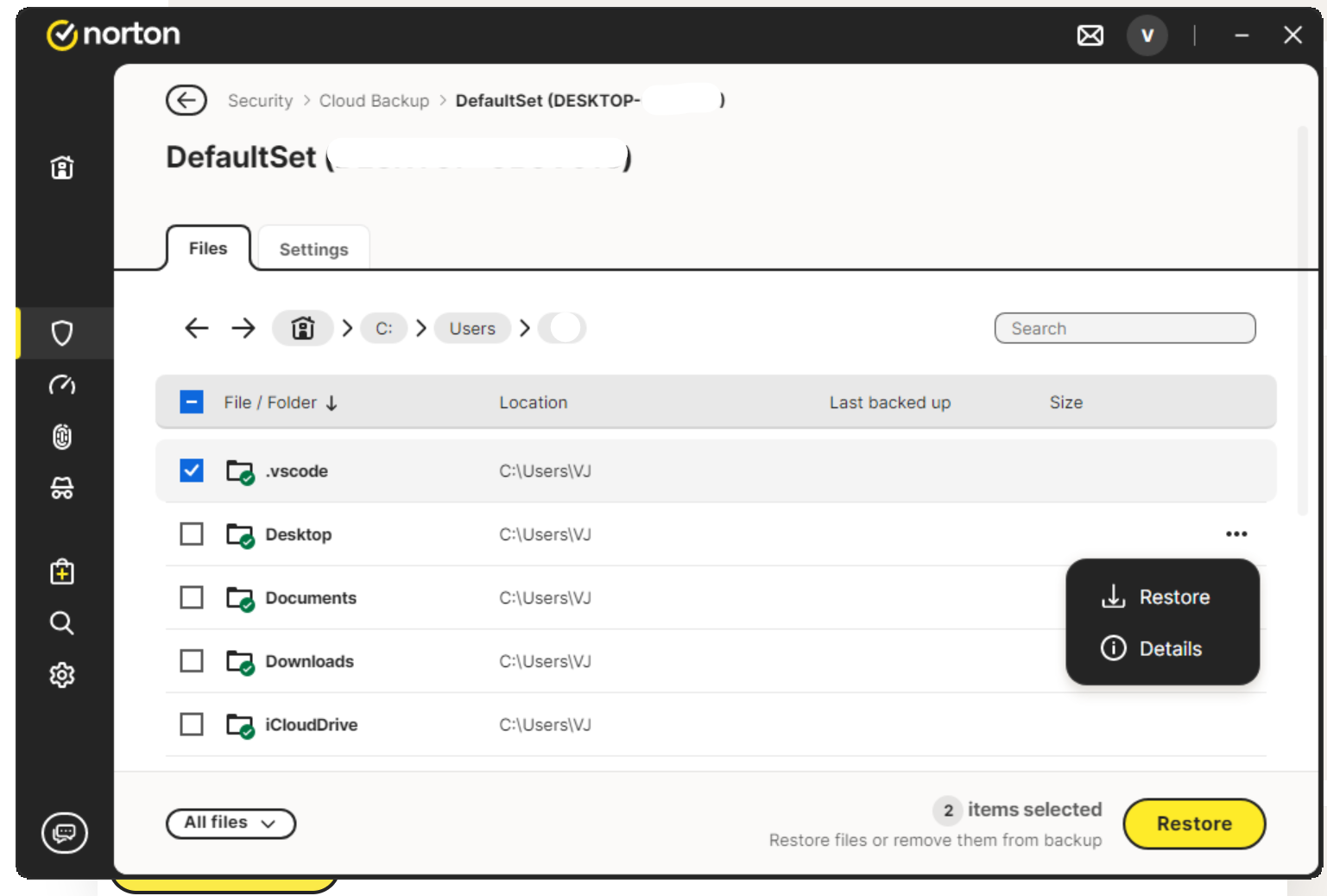Click the Cloud Backup breadcrumb link
Image resolution: width=1327 pixels, height=896 pixels.
pos(374,101)
